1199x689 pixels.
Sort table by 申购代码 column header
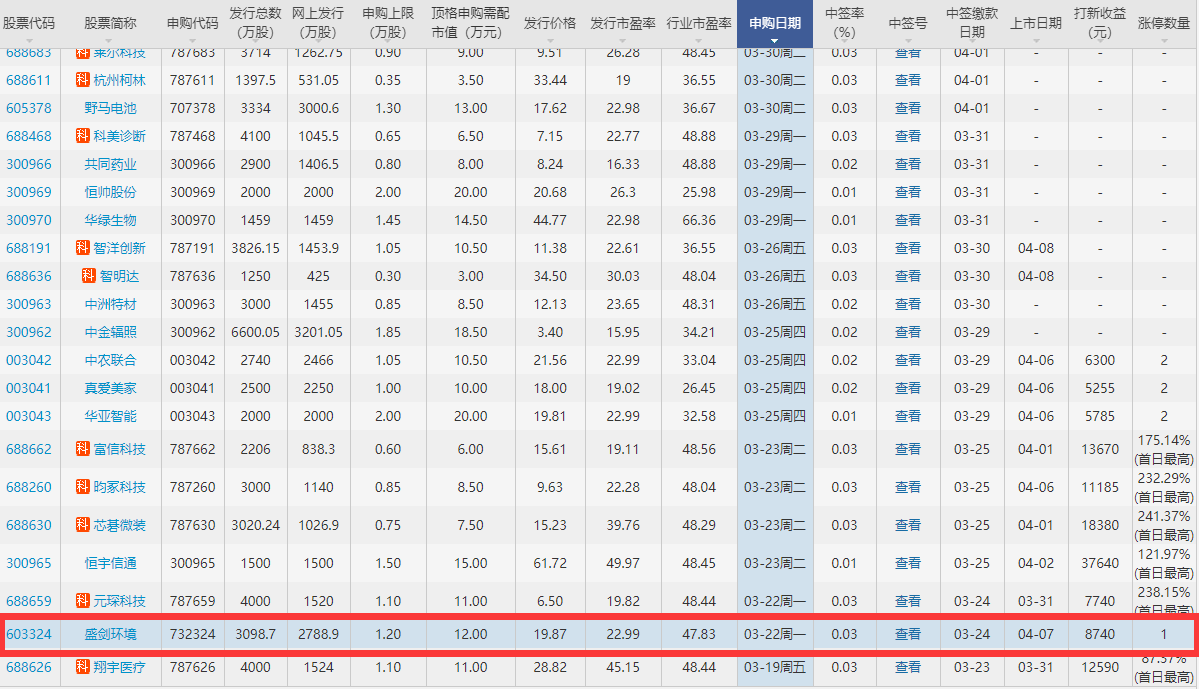click(x=193, y=24)
